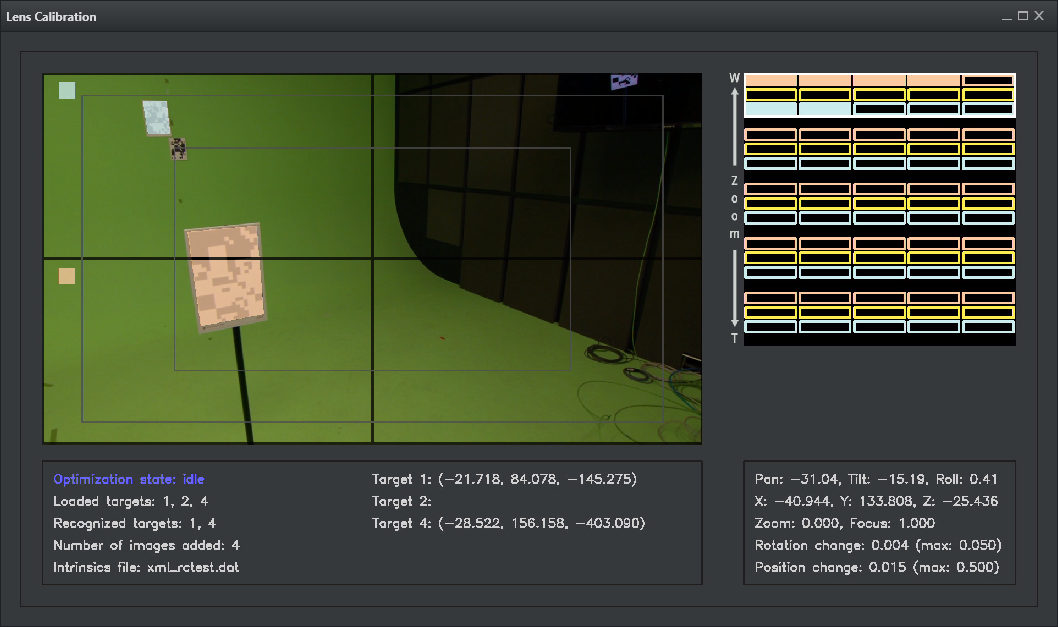Click the Intrinsics file xml_rctest.dat line
The height and width of the screenshot is (627, 1058).
(x=146, y=567)
